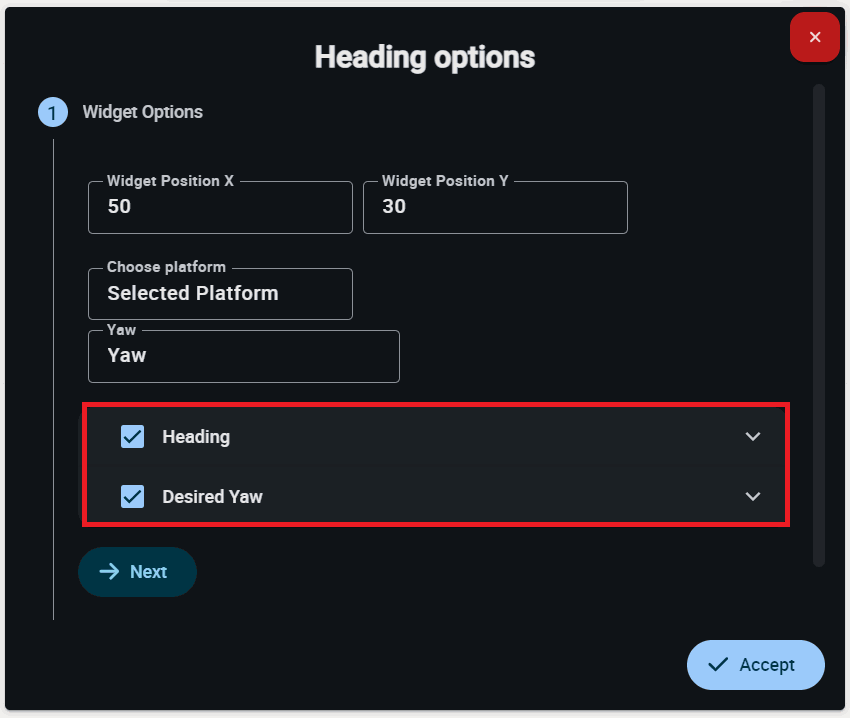The width and height of the screenshot is (850, 718).
Task: Focus the Widget Position Y field
Action: tap(495, 208)
